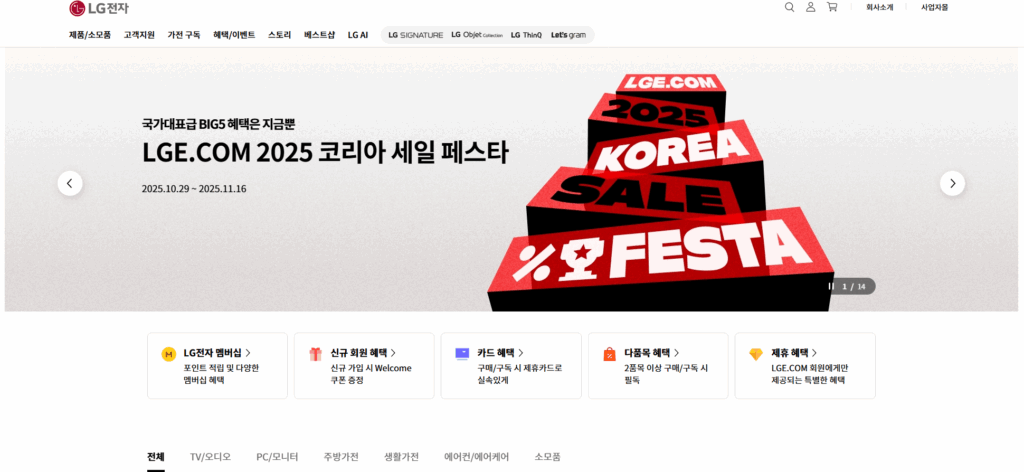Pause the banner slideshow
1024x472 pixels.
click(x=831, y=286)
